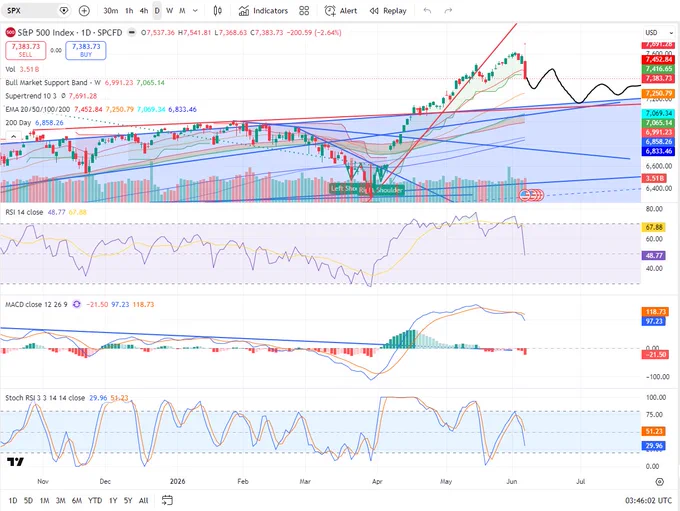Click the dark blue 6,833.46 label
The height and width of the screenshot is (511, 680).
click(659, 151)
